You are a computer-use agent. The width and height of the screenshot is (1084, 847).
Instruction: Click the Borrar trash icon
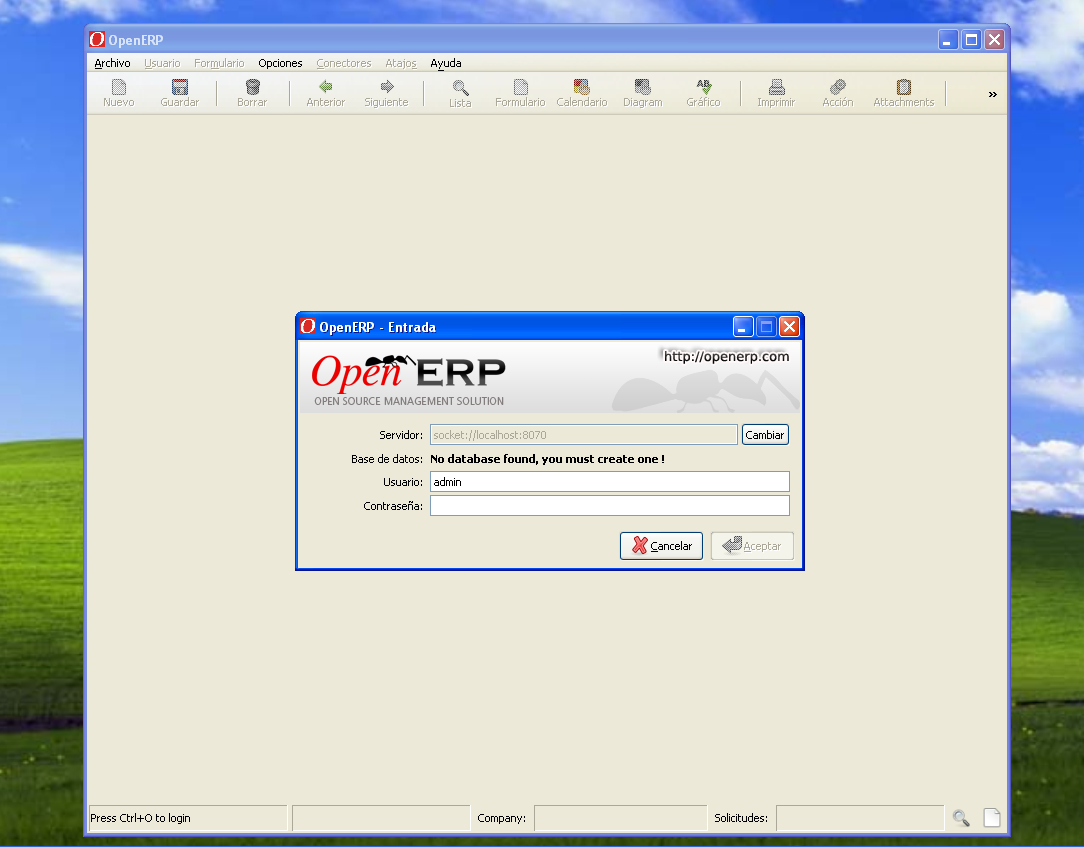(252, 88)
